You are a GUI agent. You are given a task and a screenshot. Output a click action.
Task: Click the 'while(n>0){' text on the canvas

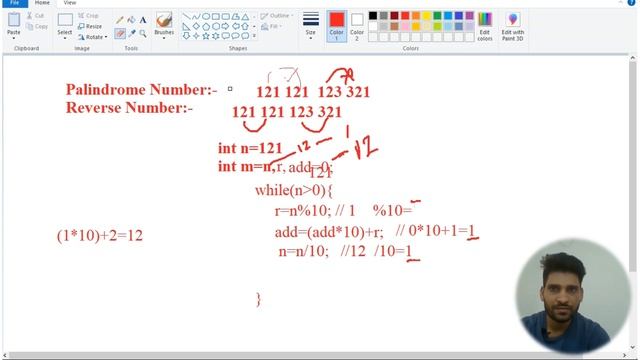pos(294,190)
